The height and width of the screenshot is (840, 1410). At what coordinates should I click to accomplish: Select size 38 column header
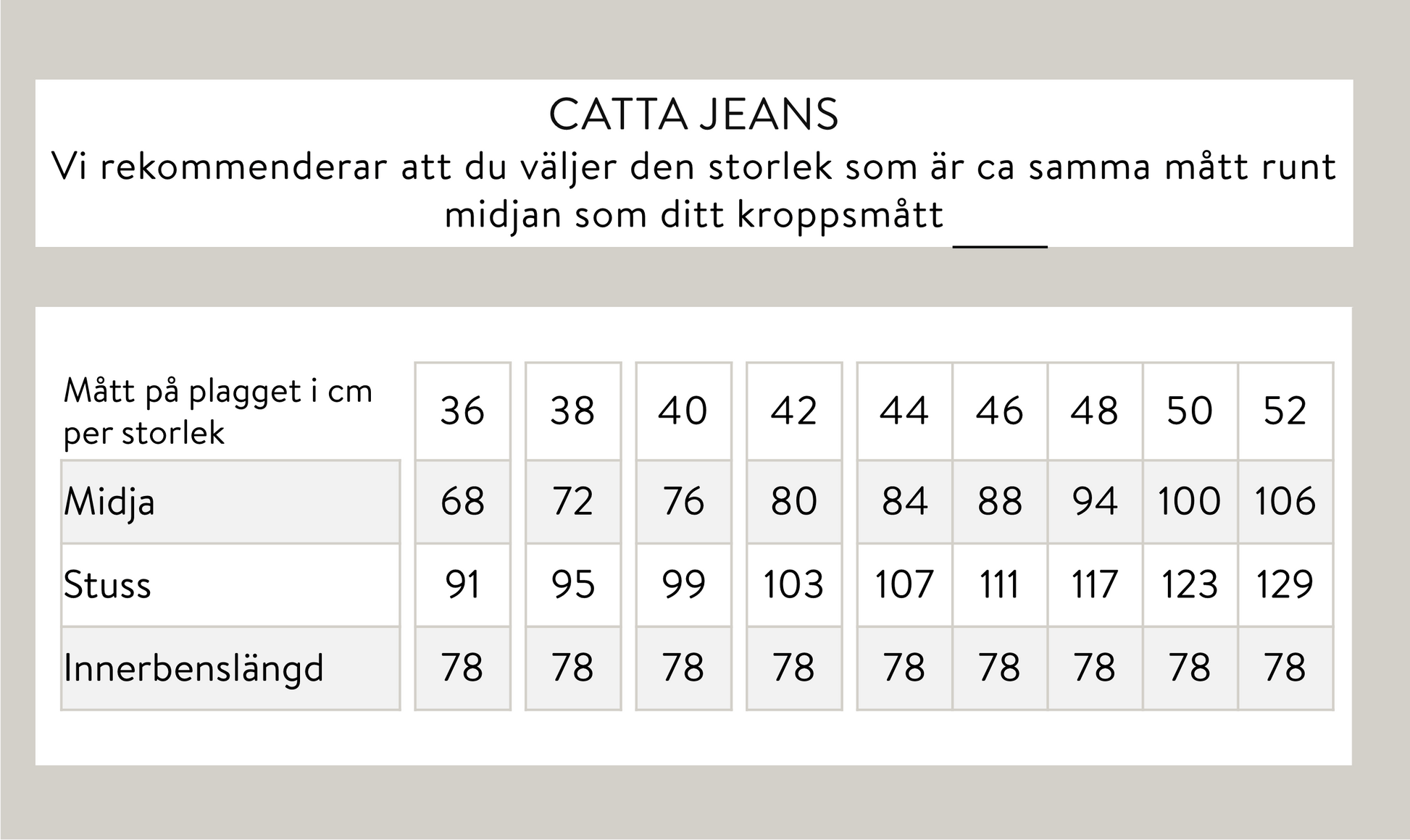tap(572, 411)
